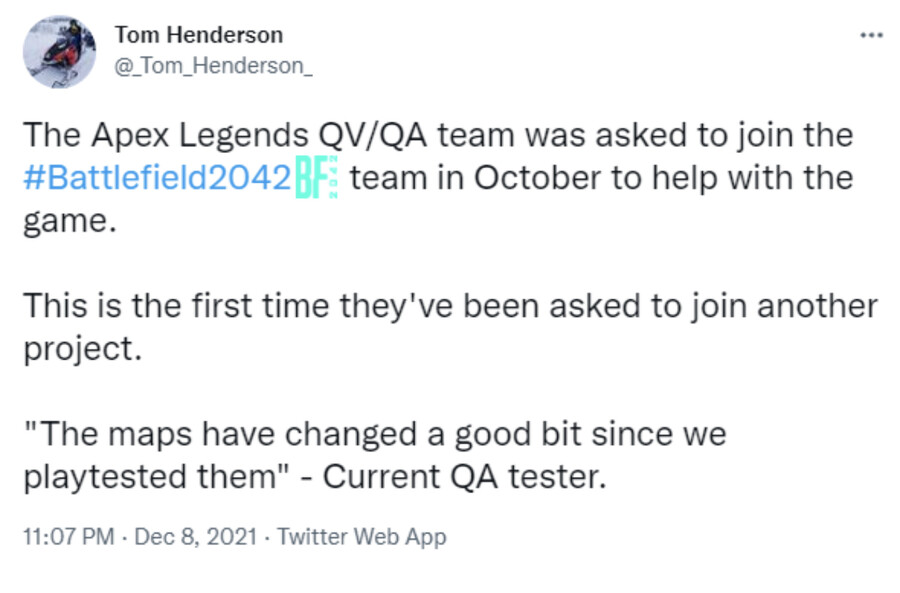This screenshot has height=593, width=900.
Task: Click the "Current QA tester" attribution
Action: pos(465,478)
